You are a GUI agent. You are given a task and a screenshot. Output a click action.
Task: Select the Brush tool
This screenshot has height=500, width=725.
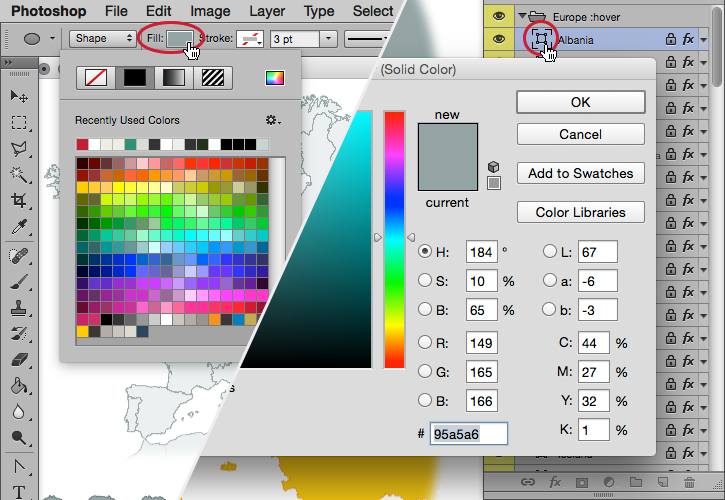click(x=19, y=282)
